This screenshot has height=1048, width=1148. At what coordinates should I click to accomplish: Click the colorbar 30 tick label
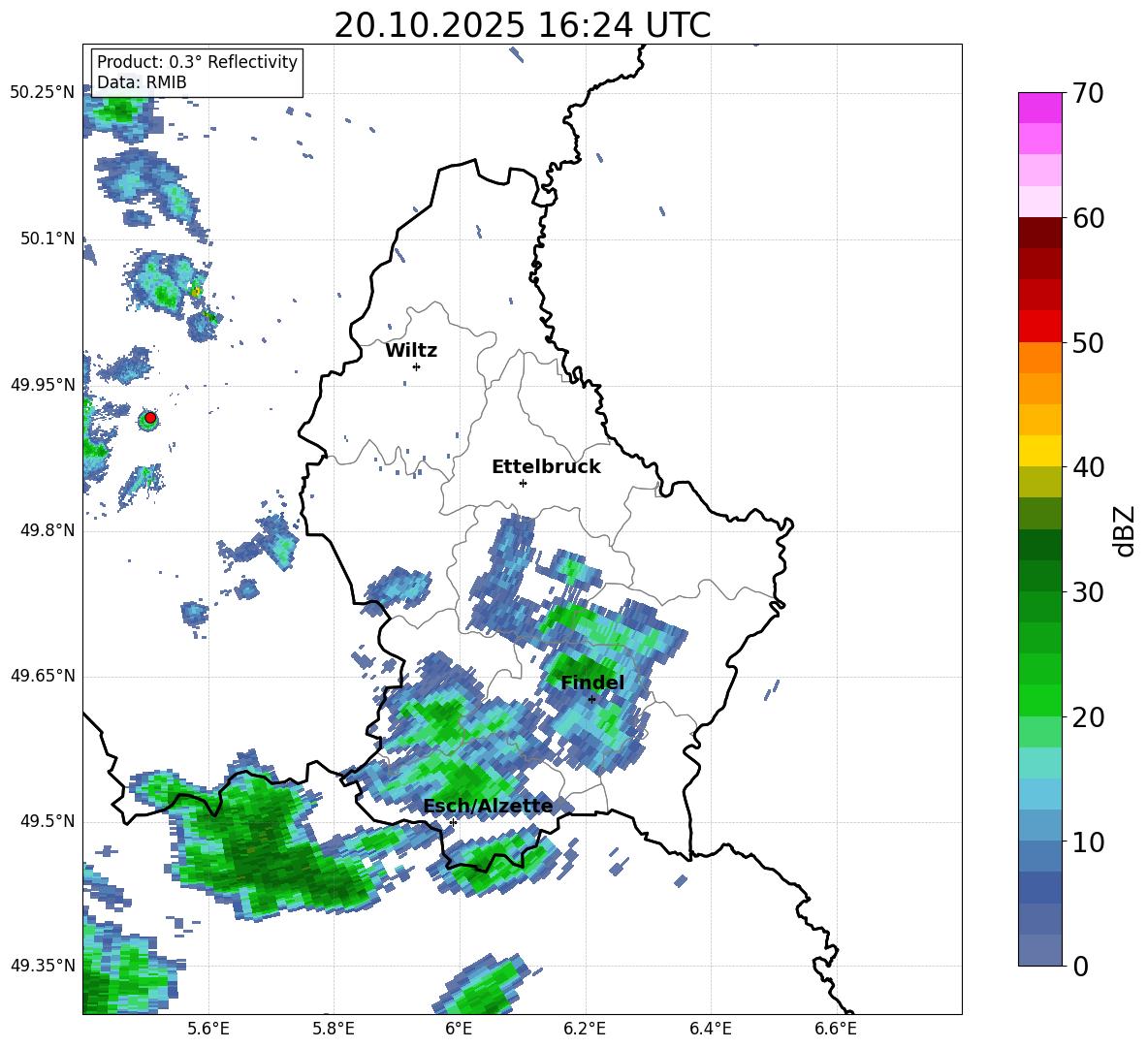[x=1089, y=592]
